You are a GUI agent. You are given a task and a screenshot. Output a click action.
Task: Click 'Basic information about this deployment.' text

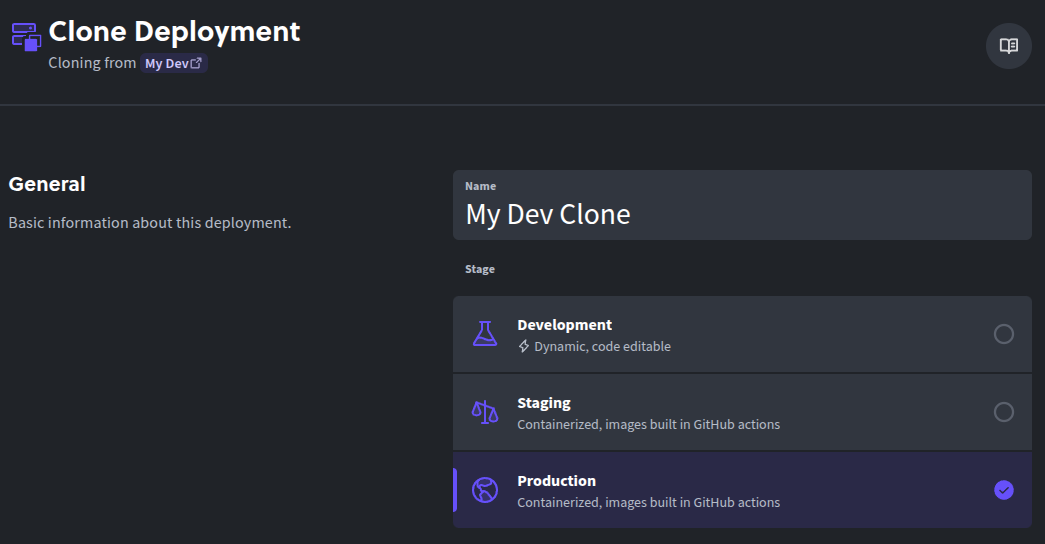coord(150,223)
